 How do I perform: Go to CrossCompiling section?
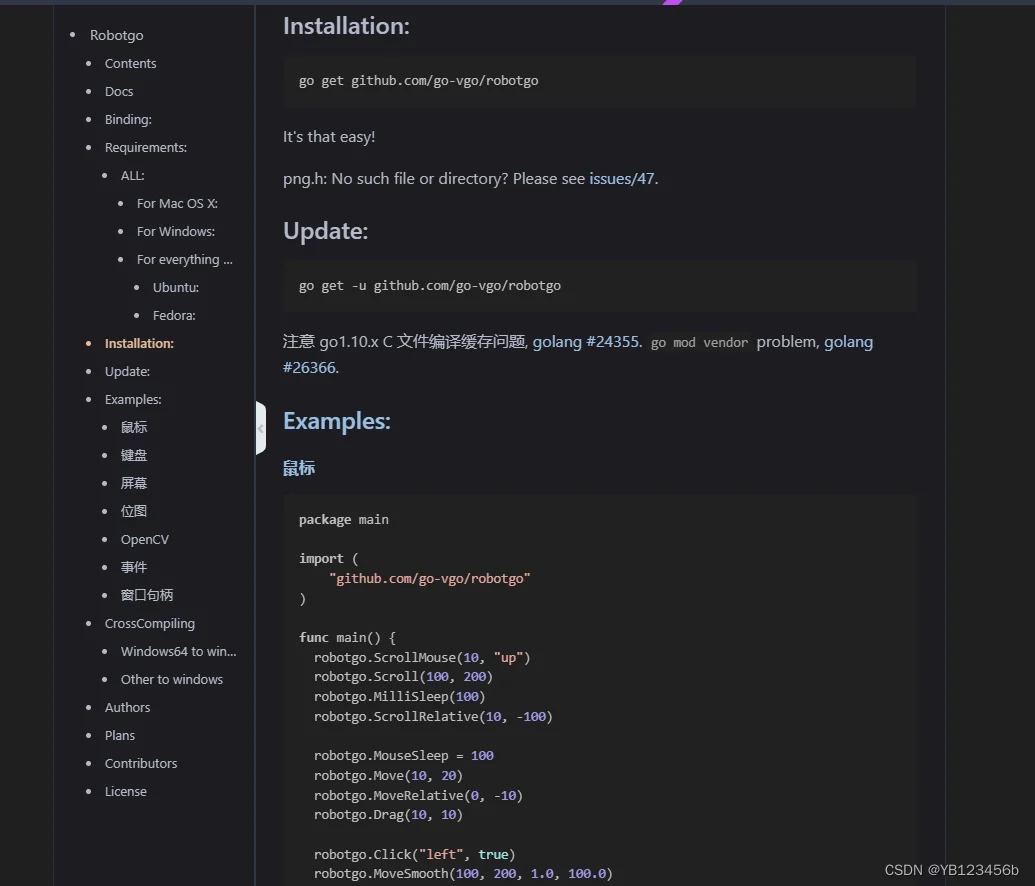pos(150,623)
